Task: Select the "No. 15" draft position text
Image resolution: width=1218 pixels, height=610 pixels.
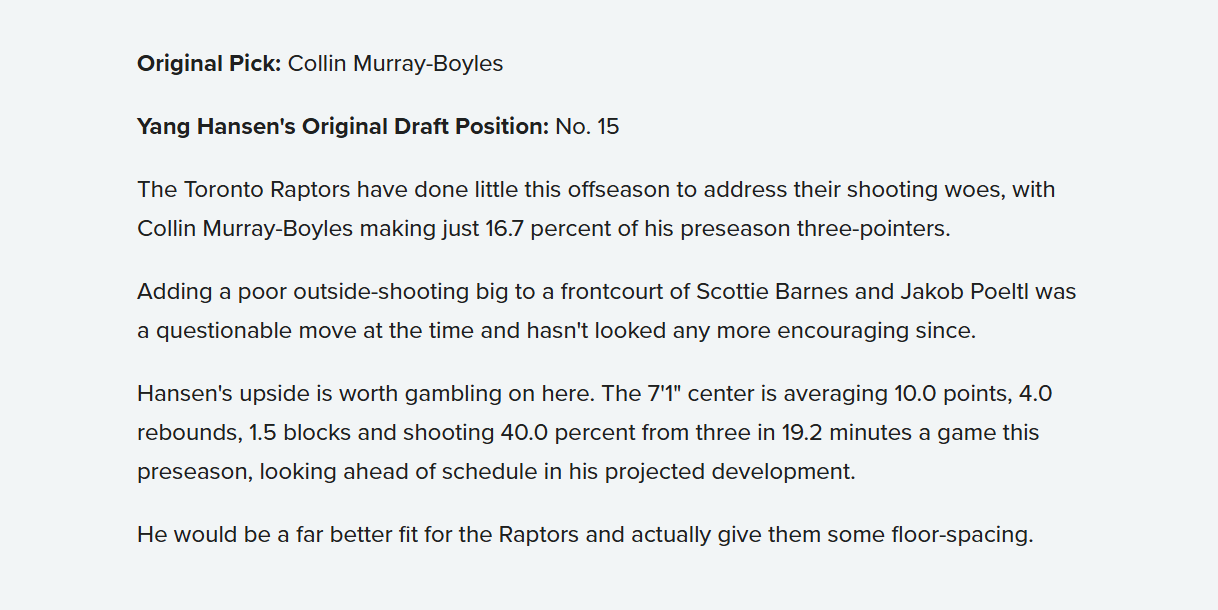Action: point(587,127)
